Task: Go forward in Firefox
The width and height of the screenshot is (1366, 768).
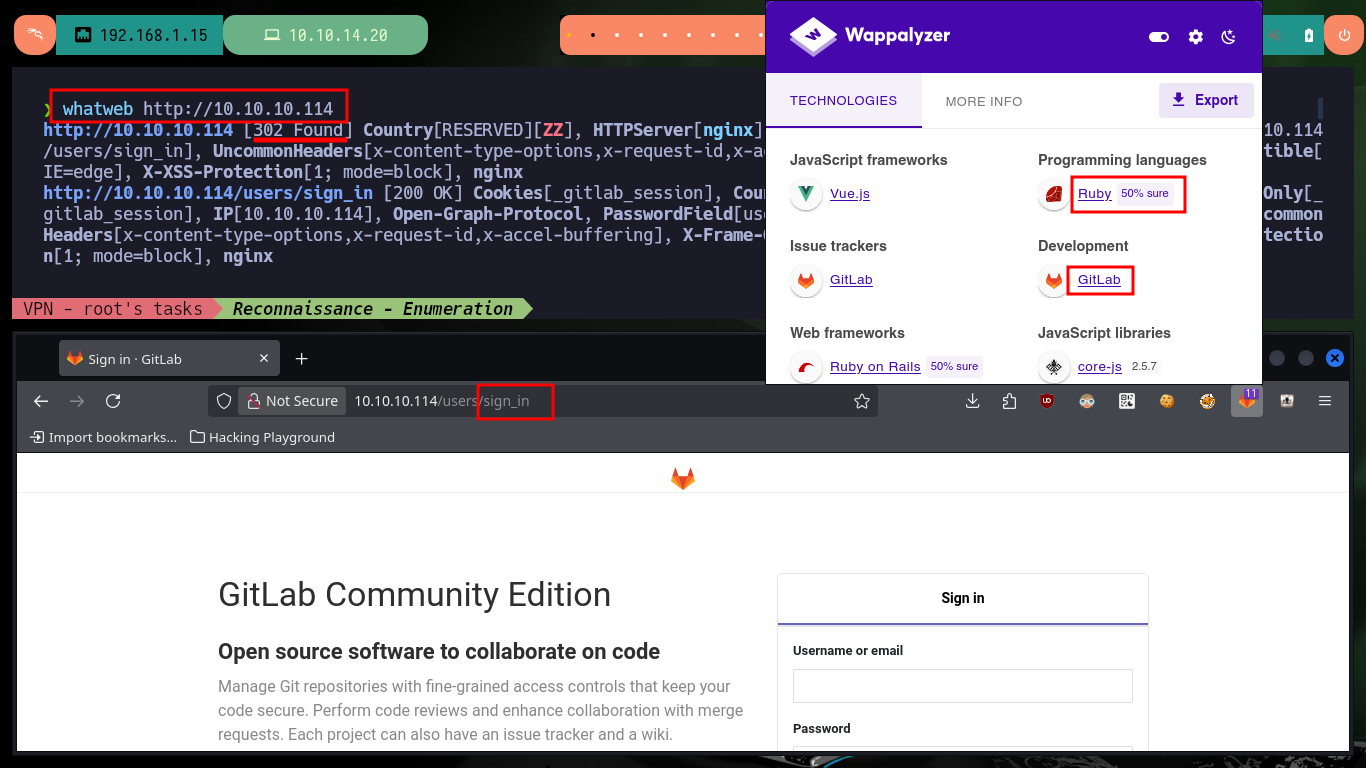Action: coord(77,401)
